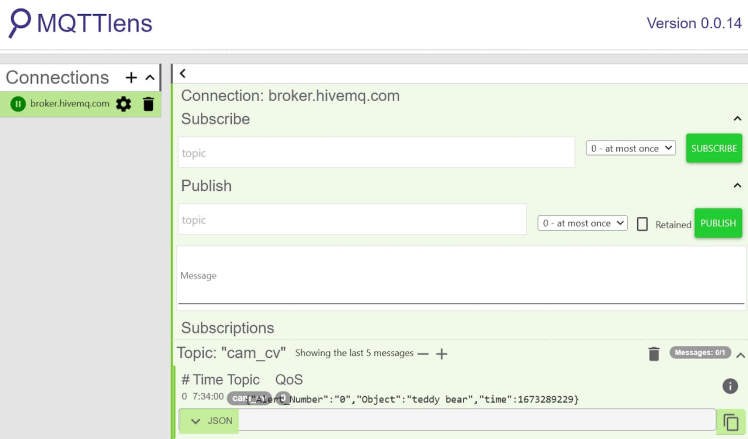The height and width of the screenshot is (439, 748).
Task: Add a new connection with plus icon
Action: pyautogui.click(x=131, y=78)
